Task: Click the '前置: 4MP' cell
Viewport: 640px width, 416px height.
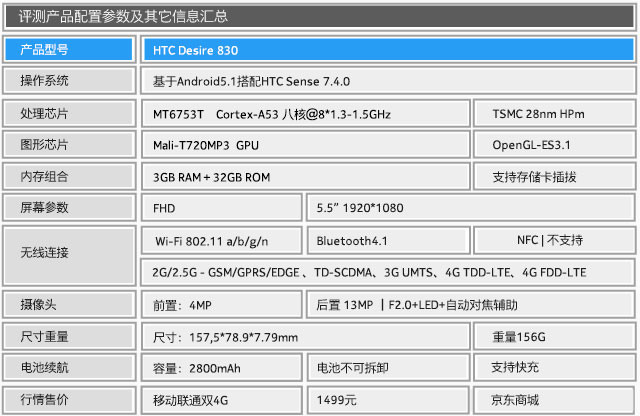Action: [222, 304]
